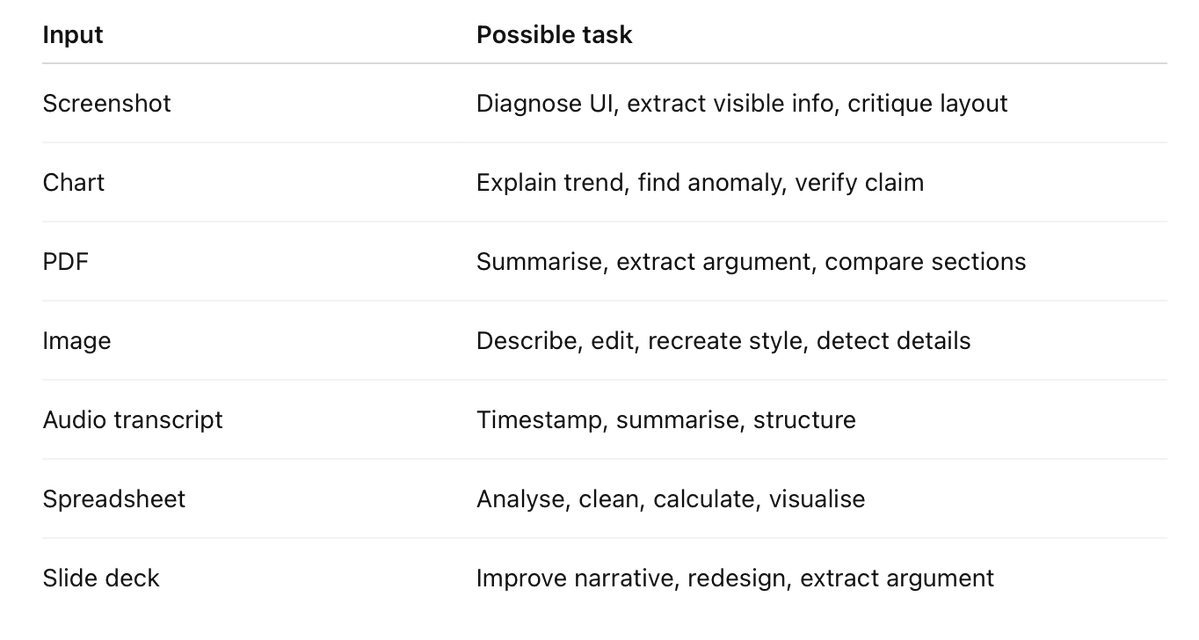Click the words detect details
The width and height of the screenshot is (1199, 640).
(893, 340)
